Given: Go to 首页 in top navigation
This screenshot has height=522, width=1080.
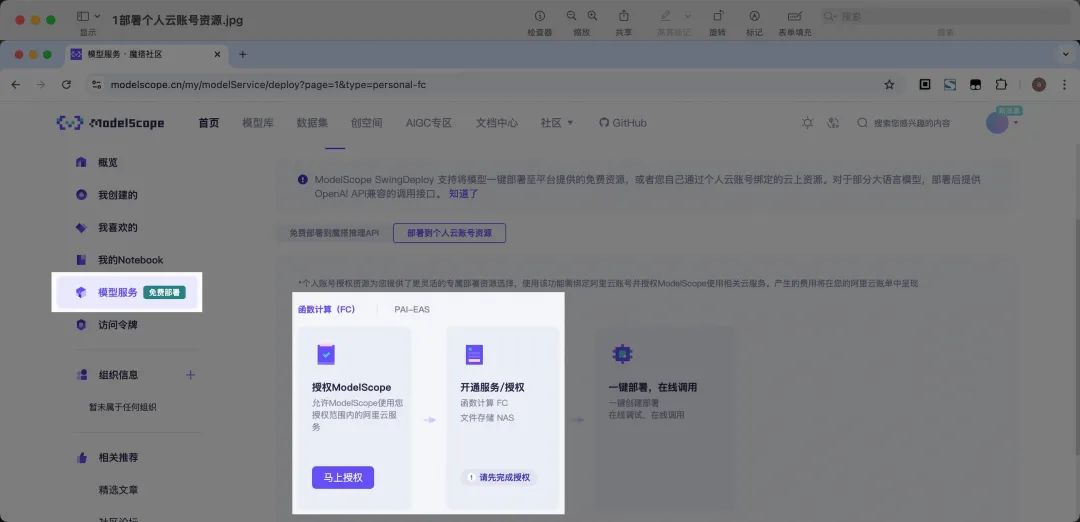Looking at the screenshot, I should (x=209, y=123).
